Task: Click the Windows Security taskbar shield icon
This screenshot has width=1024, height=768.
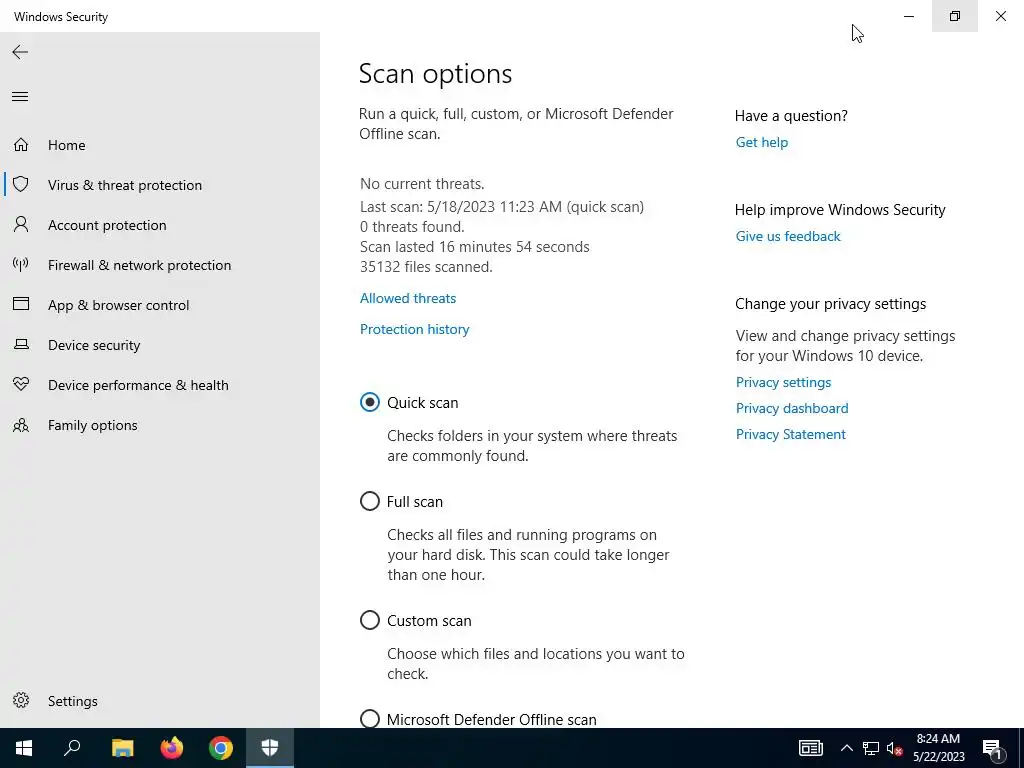Action: (x=270, y=748)
